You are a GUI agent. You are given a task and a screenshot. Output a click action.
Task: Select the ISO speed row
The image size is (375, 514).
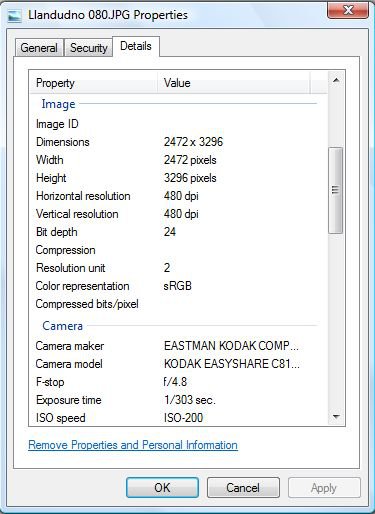pyautogui.click(x=179, y=417)
